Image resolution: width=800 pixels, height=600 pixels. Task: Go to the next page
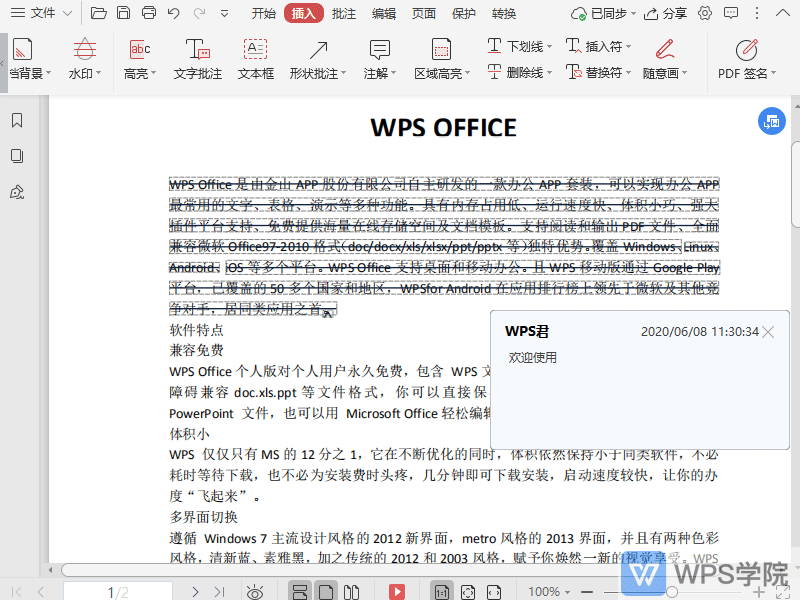coord(195,592)
